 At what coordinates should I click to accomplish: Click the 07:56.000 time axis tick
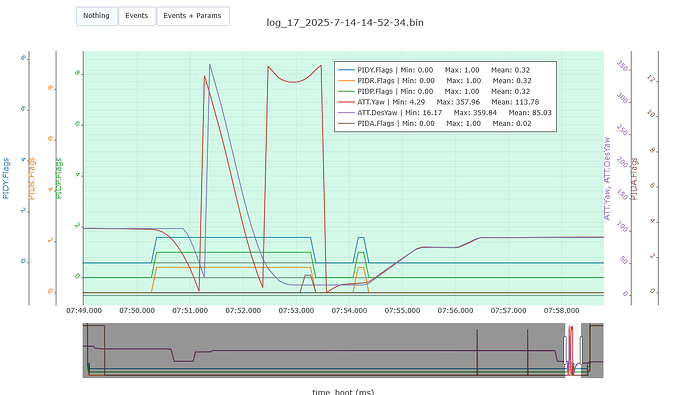pyautogui.click(x=455, y=311)
